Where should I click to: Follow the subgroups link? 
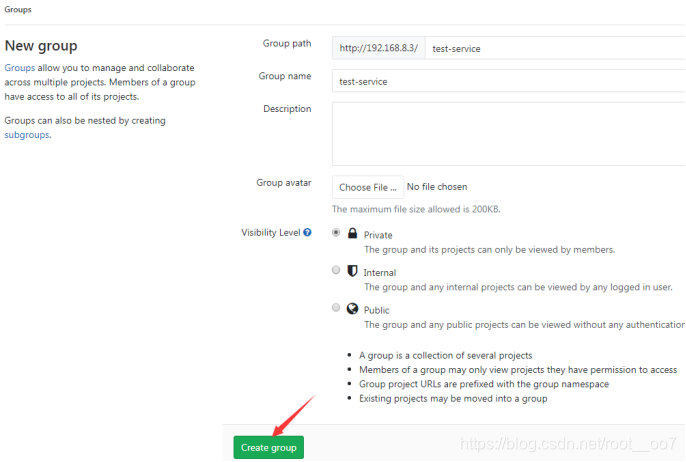point(27,135)
